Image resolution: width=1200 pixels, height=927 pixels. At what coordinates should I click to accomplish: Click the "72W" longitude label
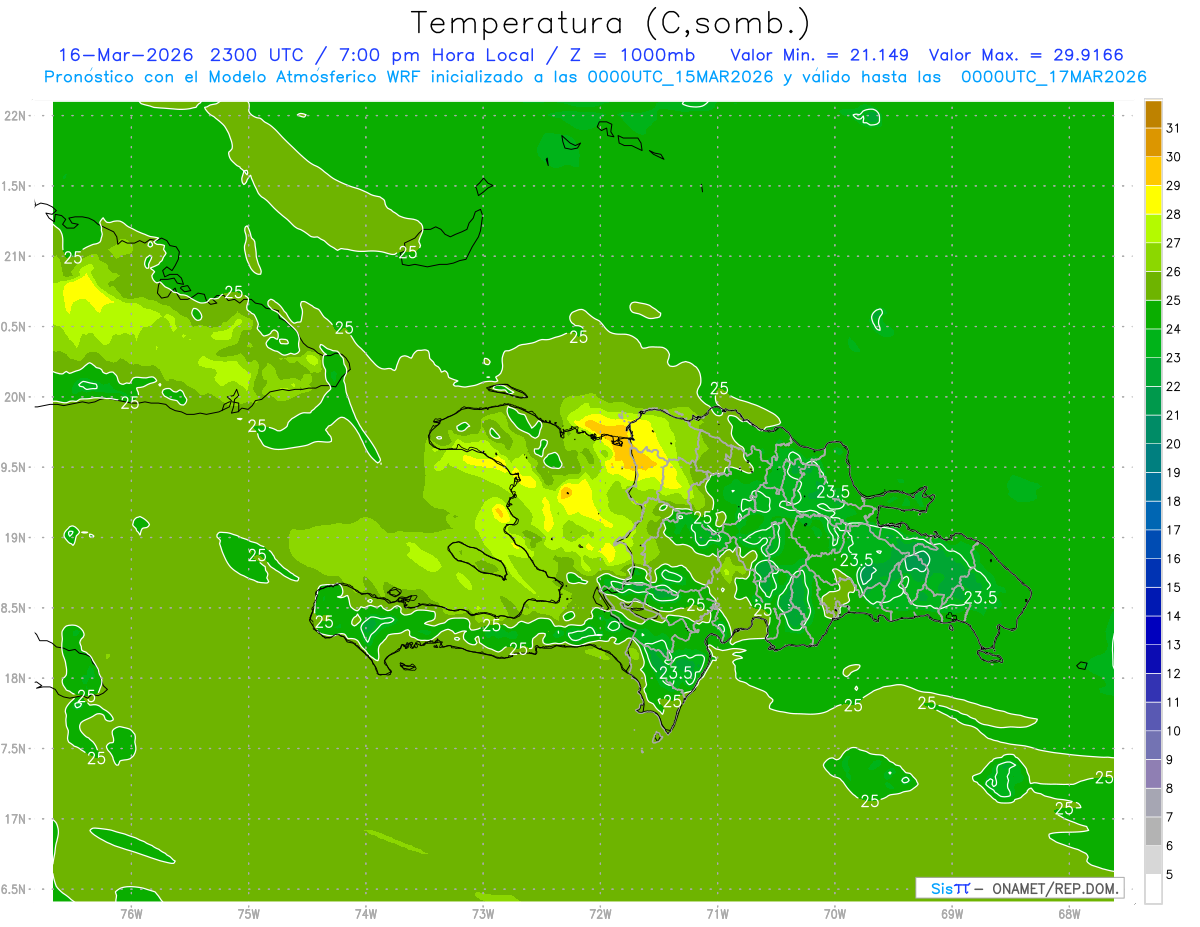[x=600, y=913]
